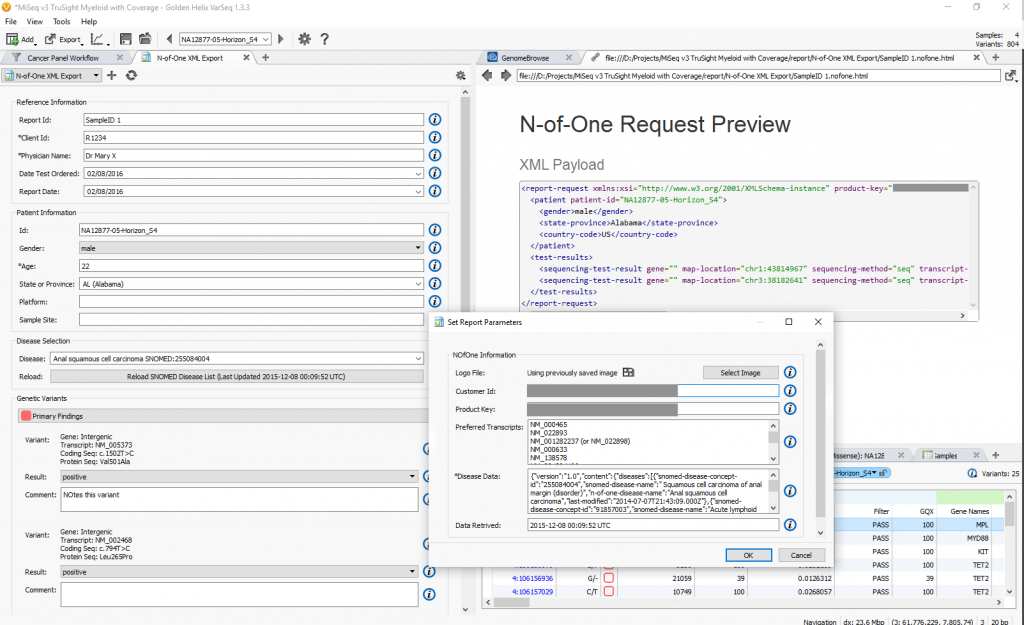
Task: Click the Add icon in the main toolbar
Action: click(x=15, y=38)
